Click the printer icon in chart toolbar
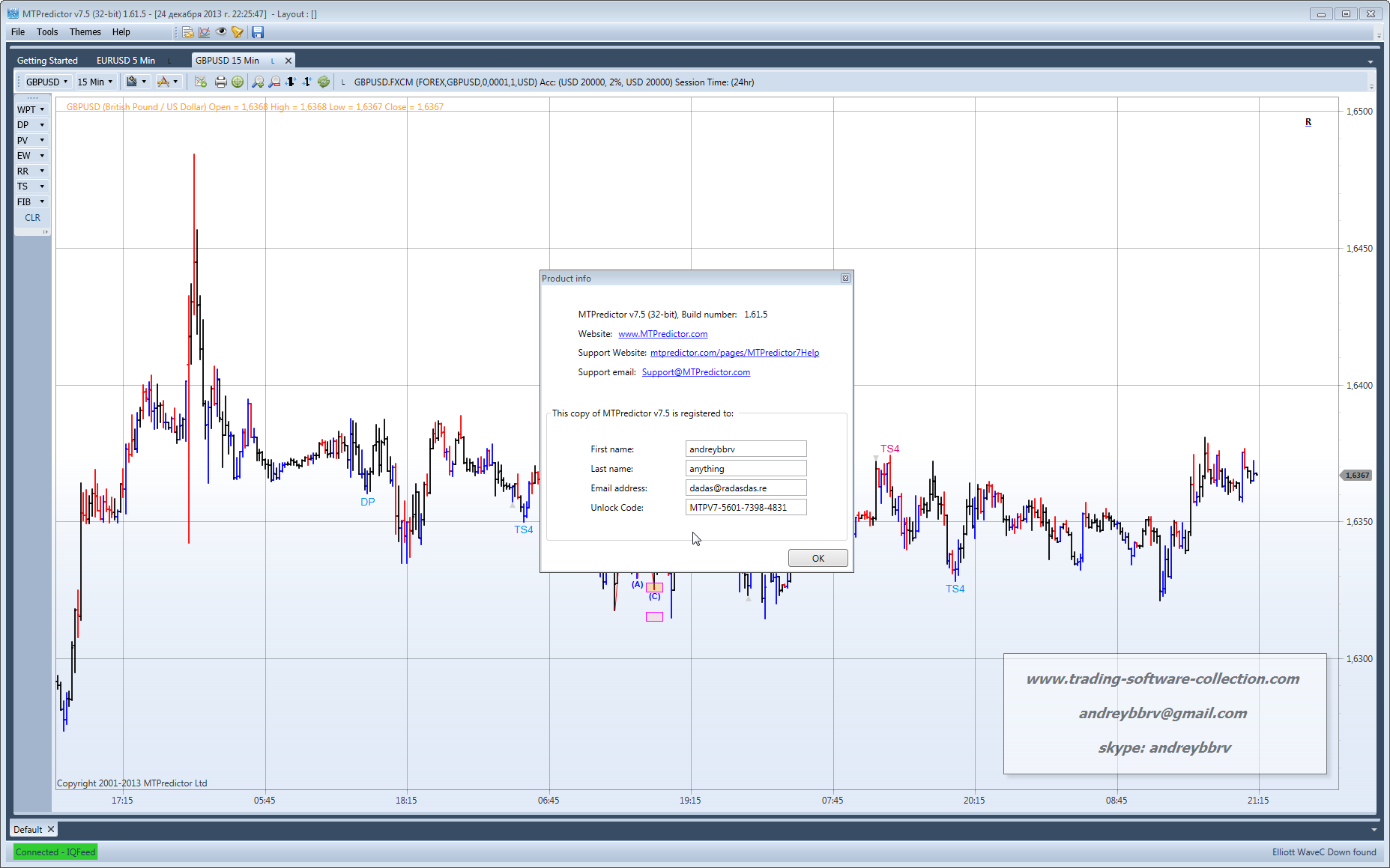 tap(220, 82)
